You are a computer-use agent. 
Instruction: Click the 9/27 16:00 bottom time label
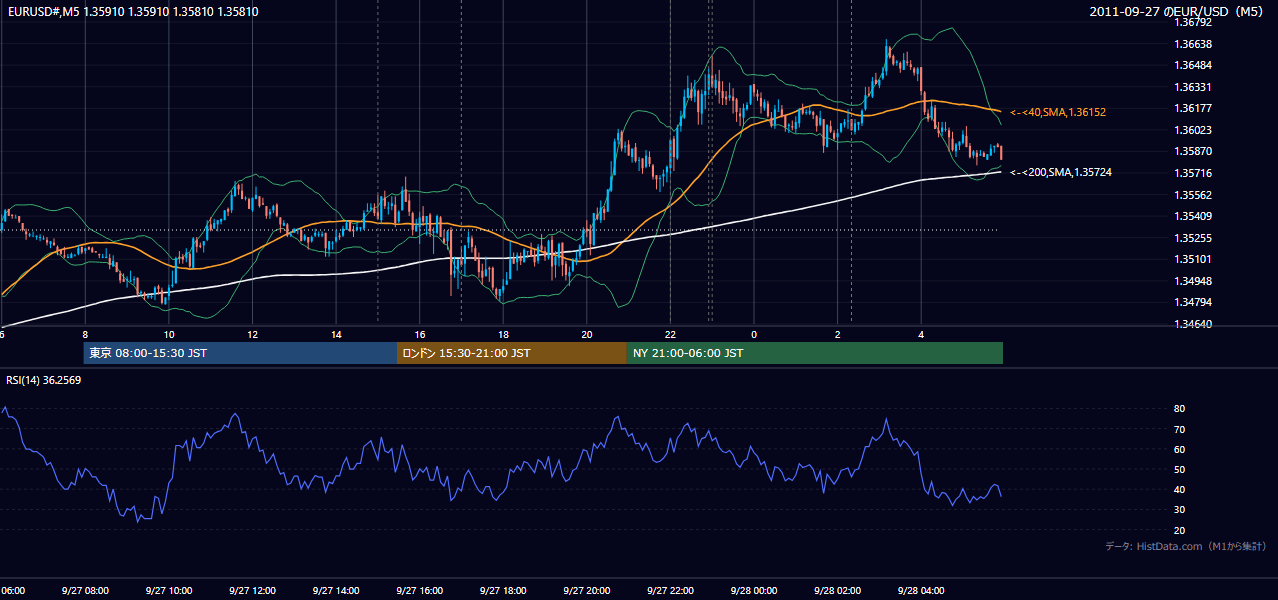[x=420, y=591]
